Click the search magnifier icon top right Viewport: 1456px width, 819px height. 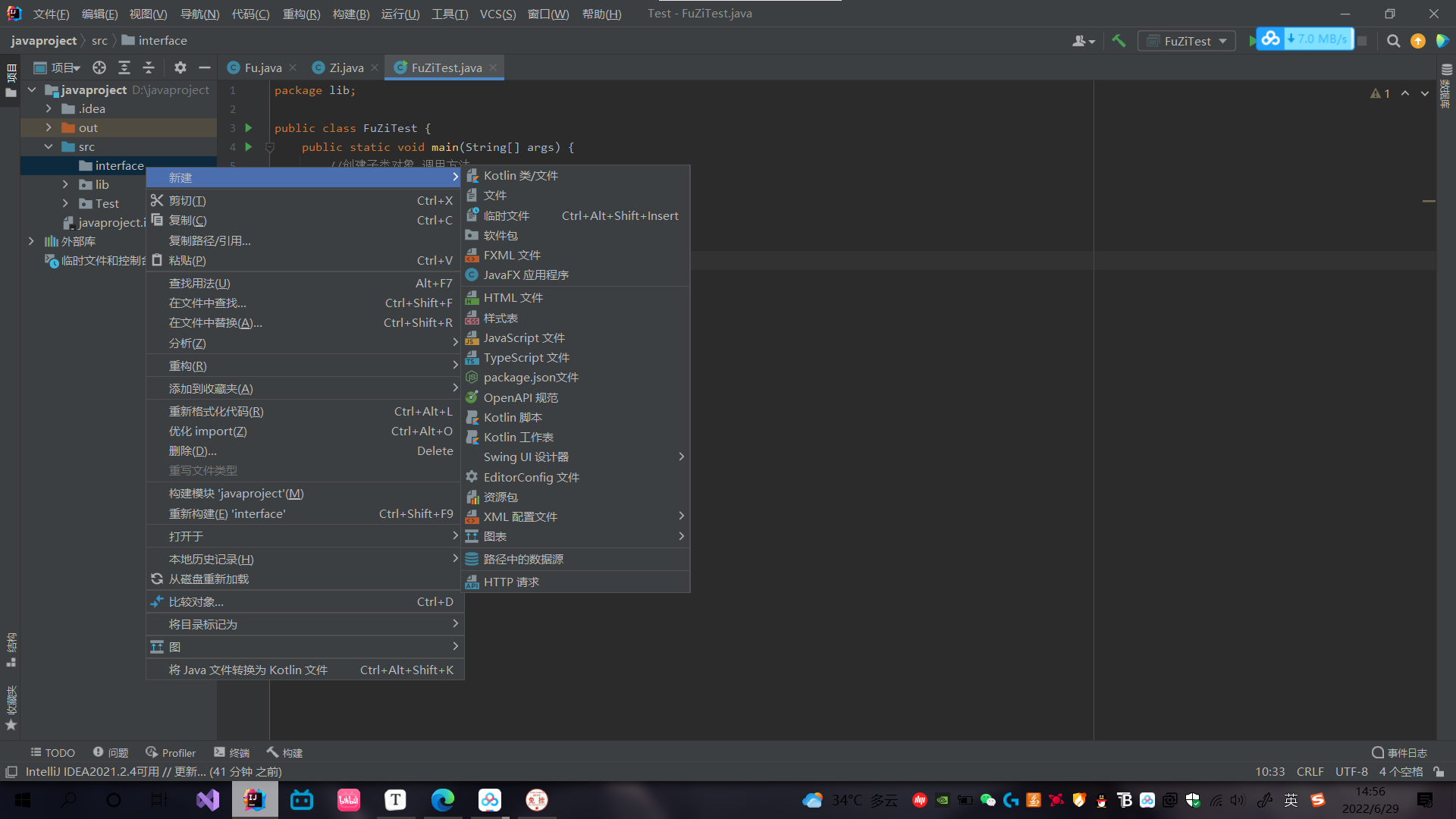pos(1393,41)
